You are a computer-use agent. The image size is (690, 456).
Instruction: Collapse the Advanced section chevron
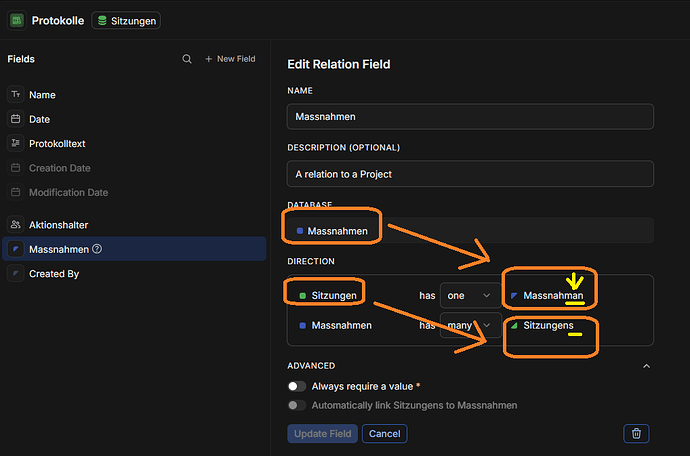[x=646, y=366]
